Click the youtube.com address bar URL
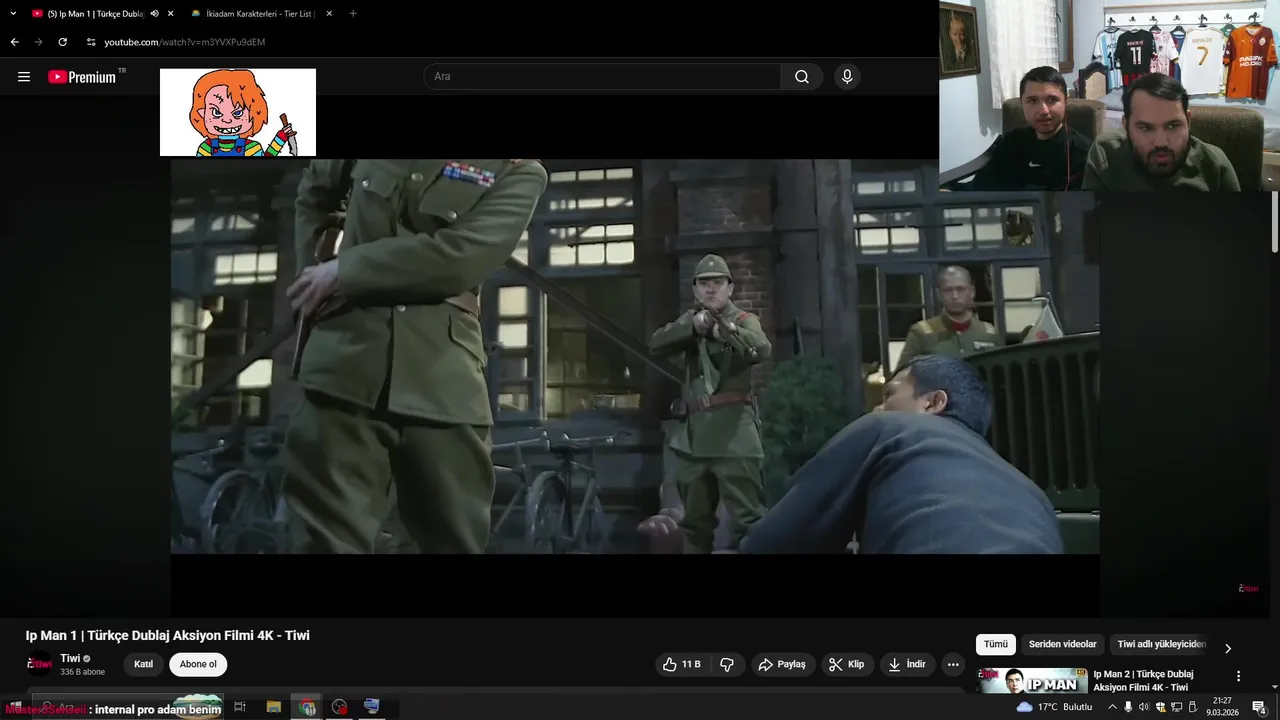Screen dimensions: 1280x720 coord(185,42)
